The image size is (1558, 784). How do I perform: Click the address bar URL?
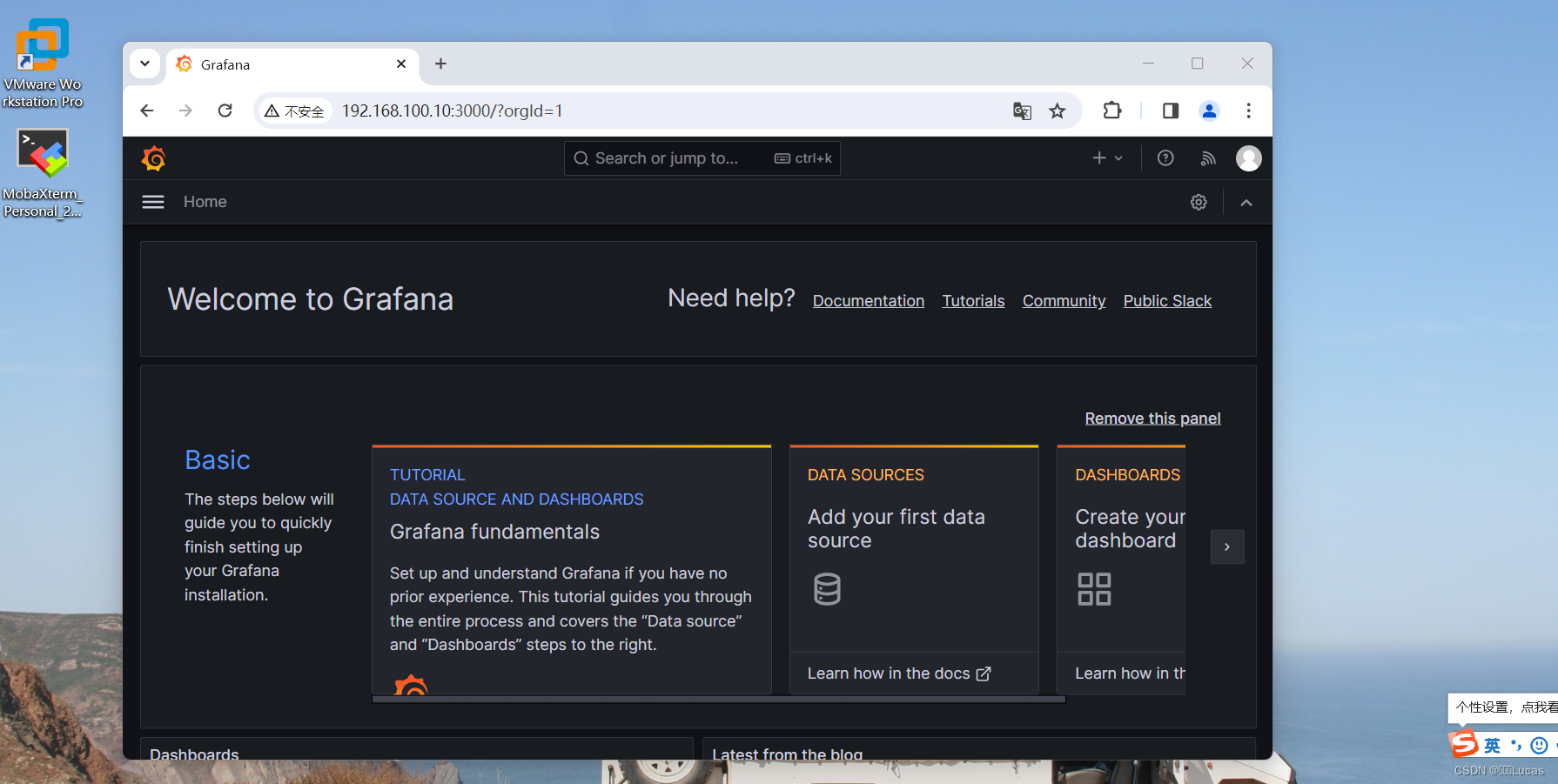[452, 111]
